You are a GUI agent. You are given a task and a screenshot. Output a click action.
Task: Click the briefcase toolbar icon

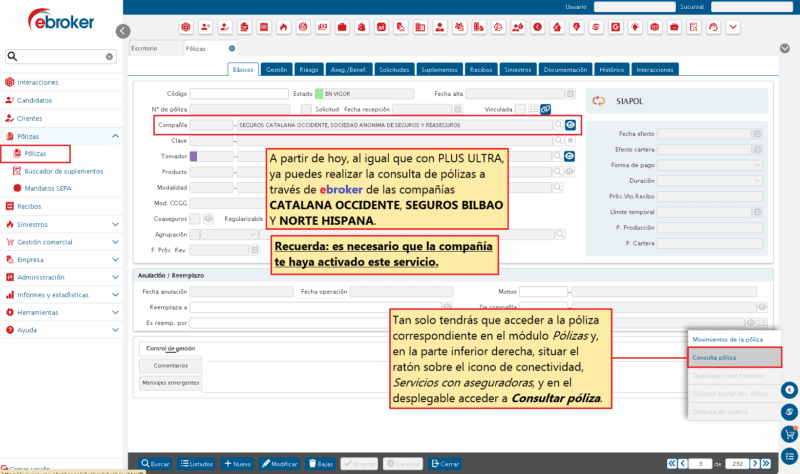(x=342, y=27)
